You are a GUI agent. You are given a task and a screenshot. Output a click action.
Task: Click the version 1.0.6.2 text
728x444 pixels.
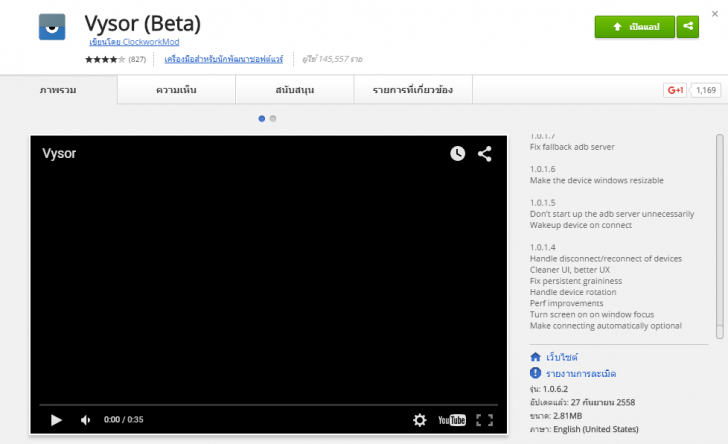tap(555, 389)
